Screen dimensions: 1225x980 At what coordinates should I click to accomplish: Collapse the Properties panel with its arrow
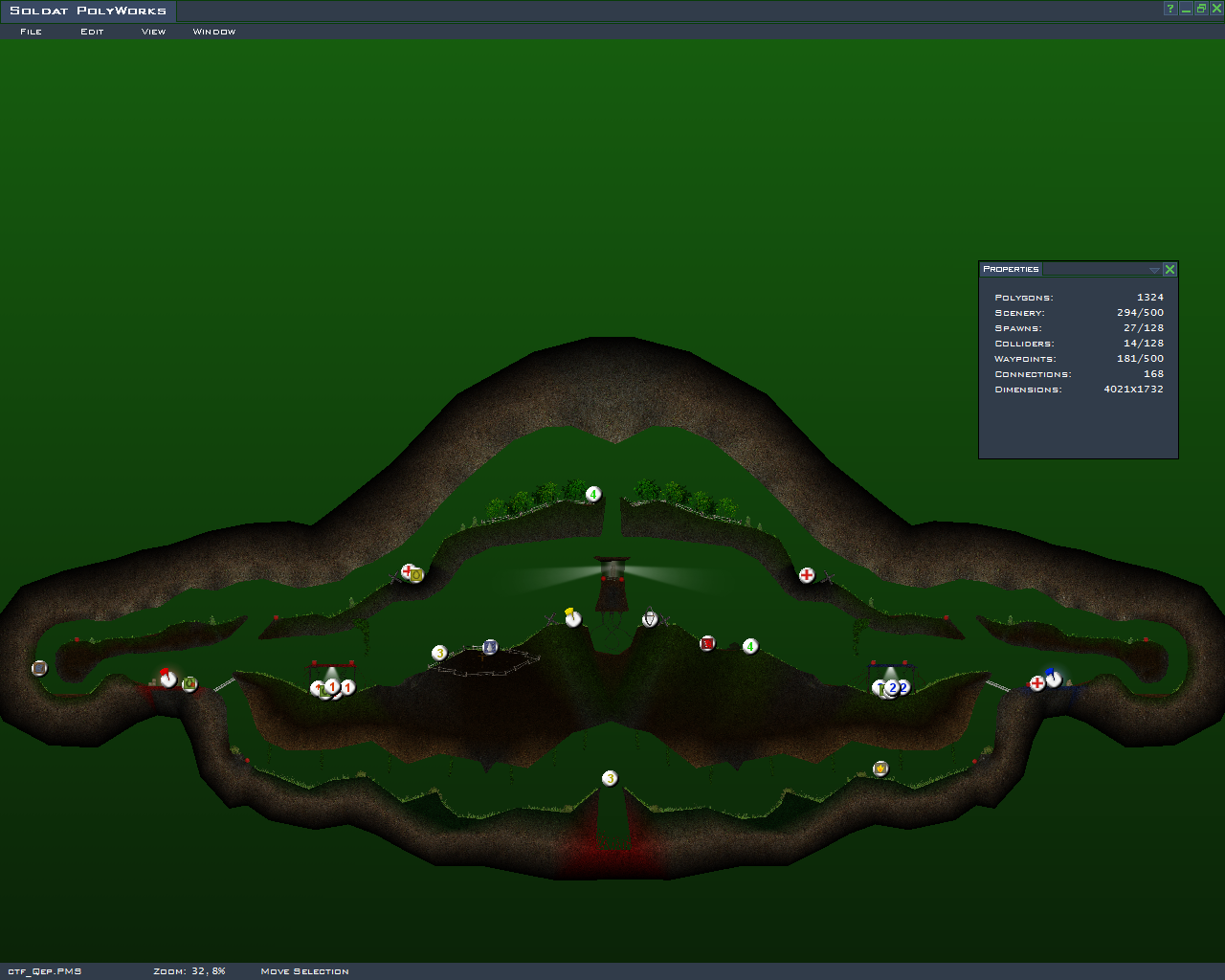pyautogui.click(x=1154, y=270)
